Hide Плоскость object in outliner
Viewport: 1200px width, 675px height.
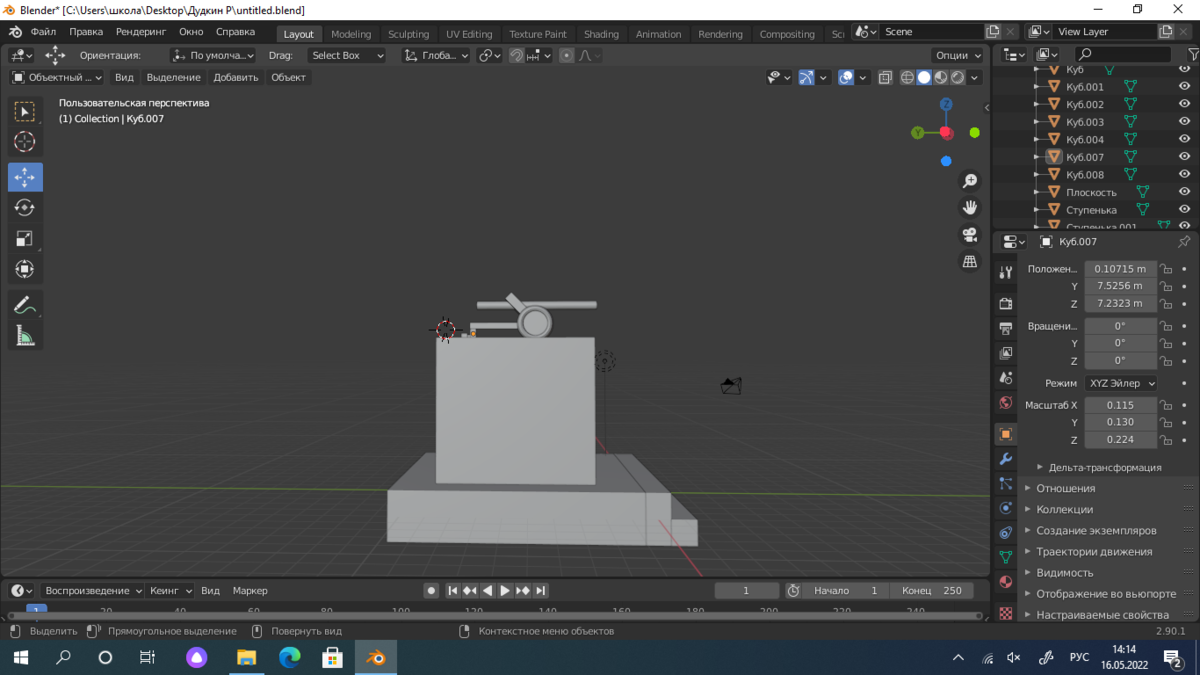point(1184,192)
